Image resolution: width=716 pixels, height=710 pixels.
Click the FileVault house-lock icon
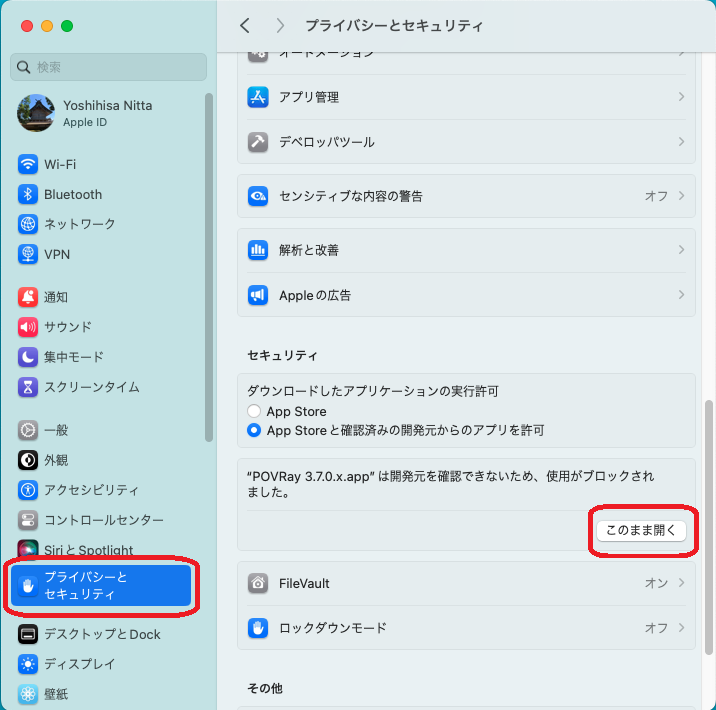tap(258, 583)
